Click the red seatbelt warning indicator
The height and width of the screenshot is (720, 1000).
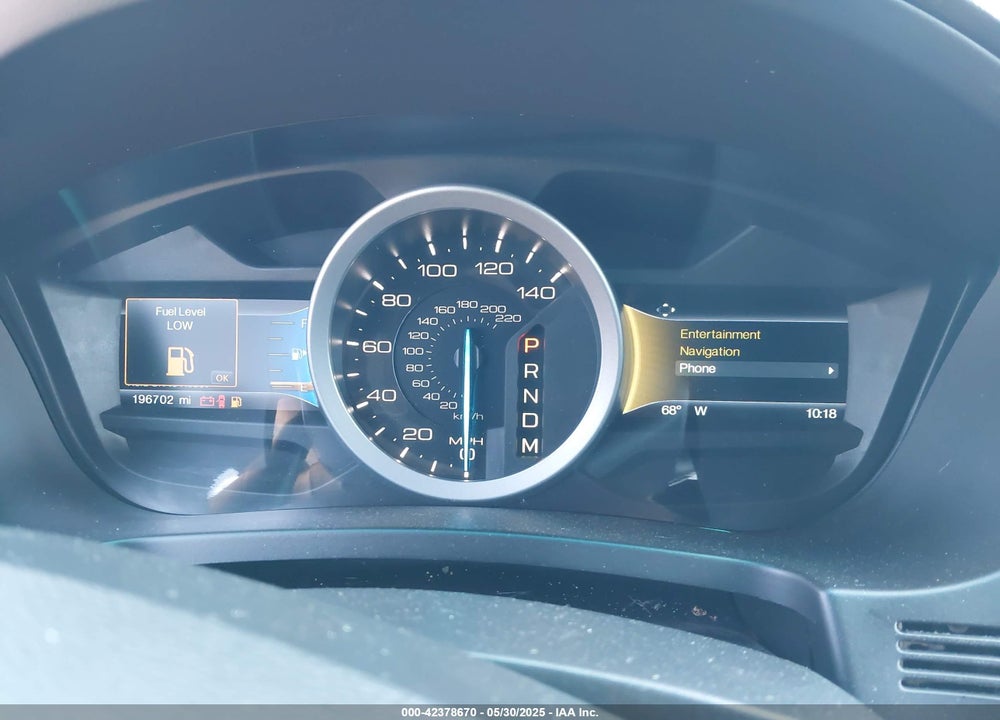pyautogui.click(x=221, y=400)
